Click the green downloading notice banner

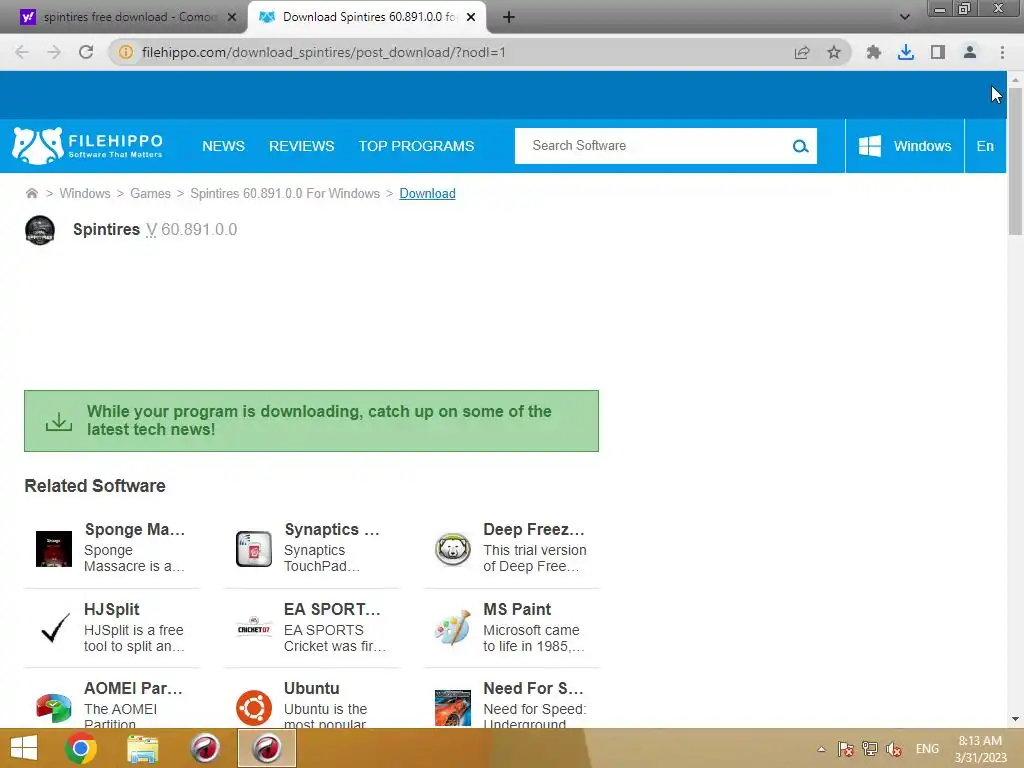[x=311, y=421]
